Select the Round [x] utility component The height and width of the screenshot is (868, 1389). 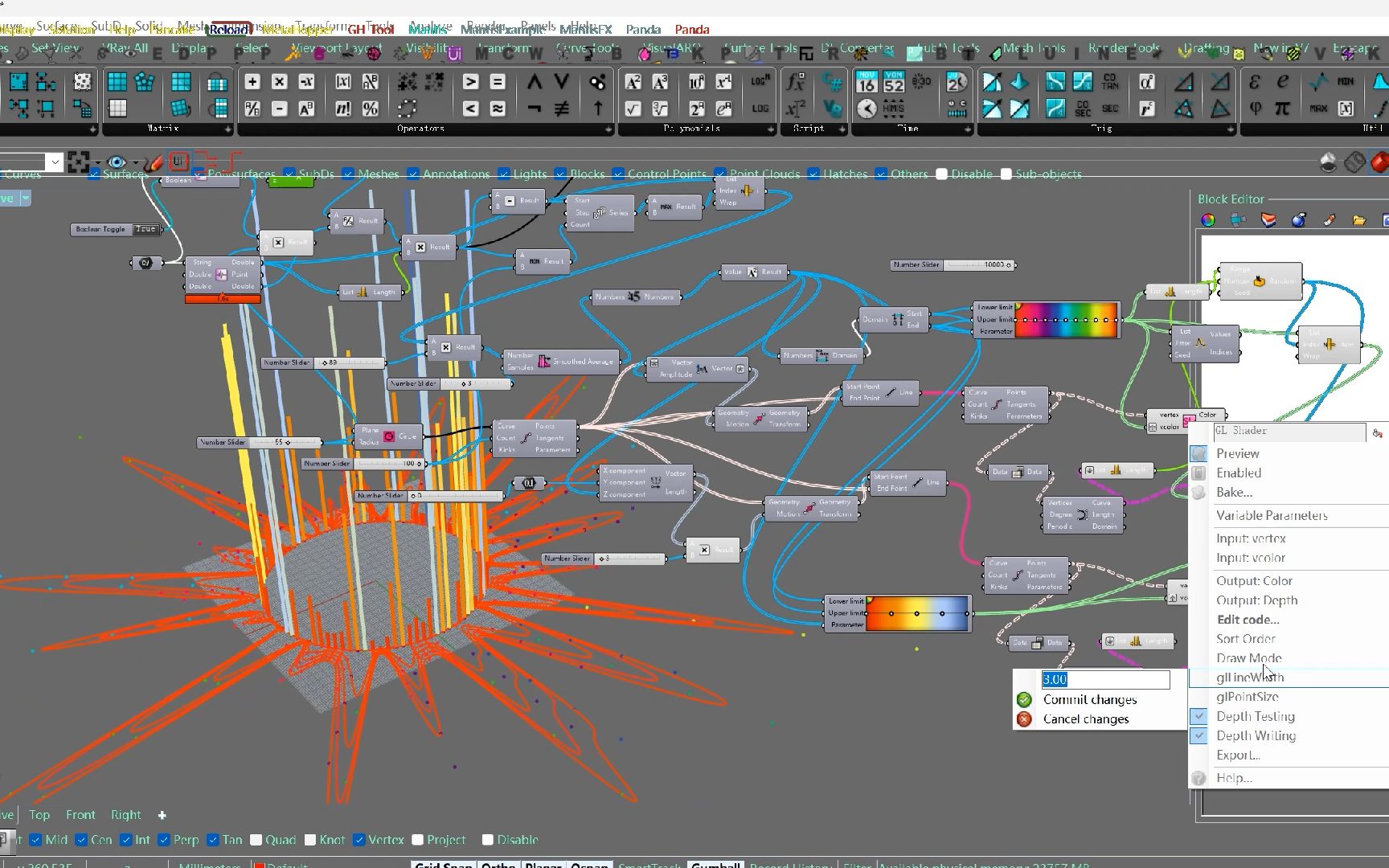click(x=1346, y=108)
